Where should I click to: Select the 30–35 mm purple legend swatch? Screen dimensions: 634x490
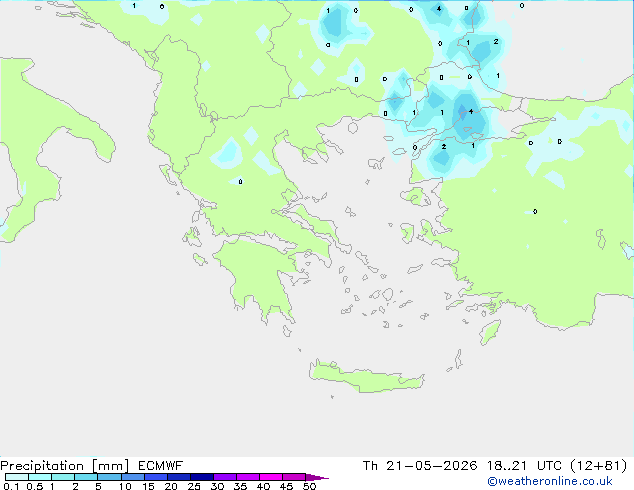[x=225, y=477]
